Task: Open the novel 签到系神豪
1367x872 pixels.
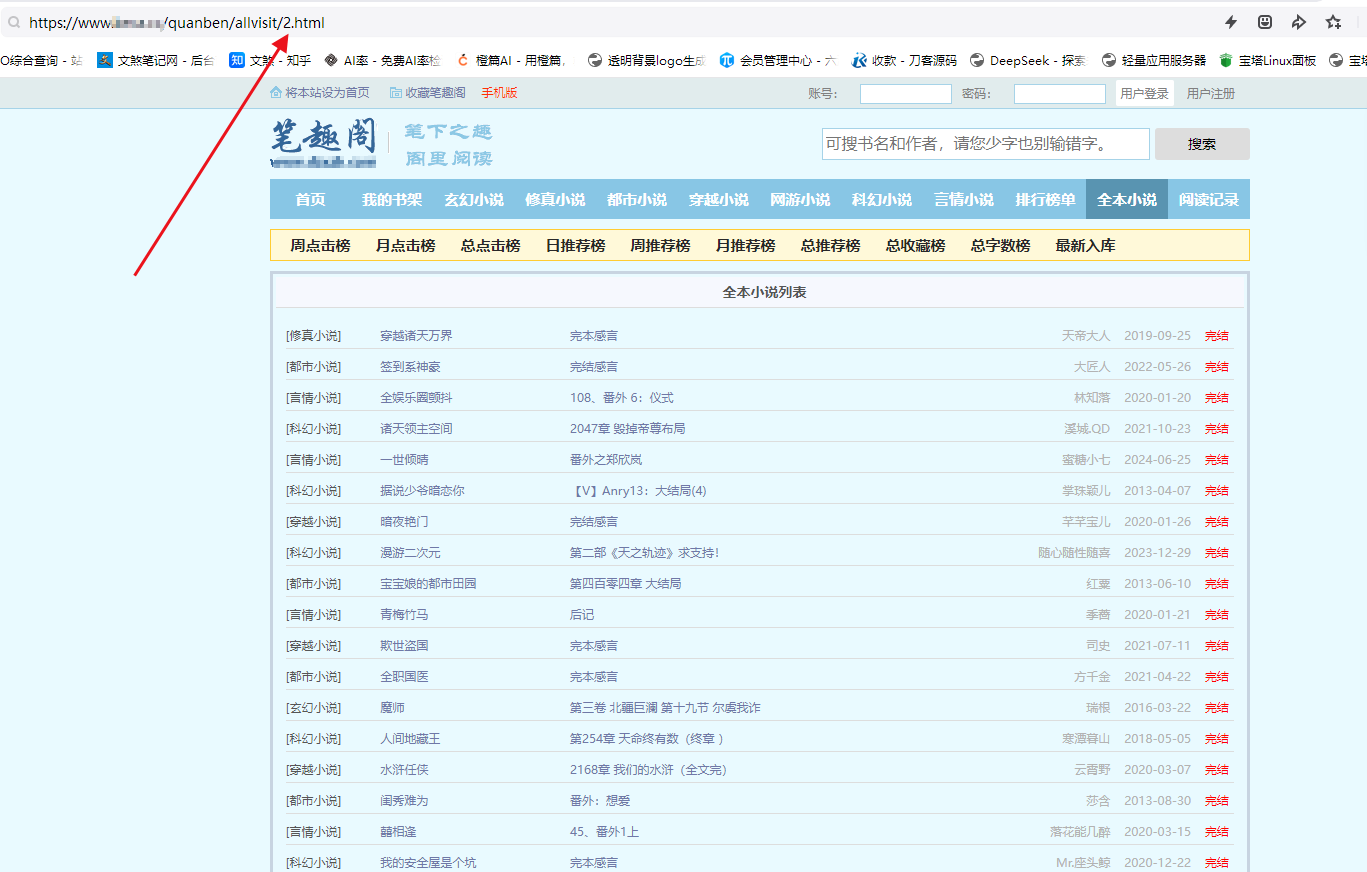Action: pos(410,367)
